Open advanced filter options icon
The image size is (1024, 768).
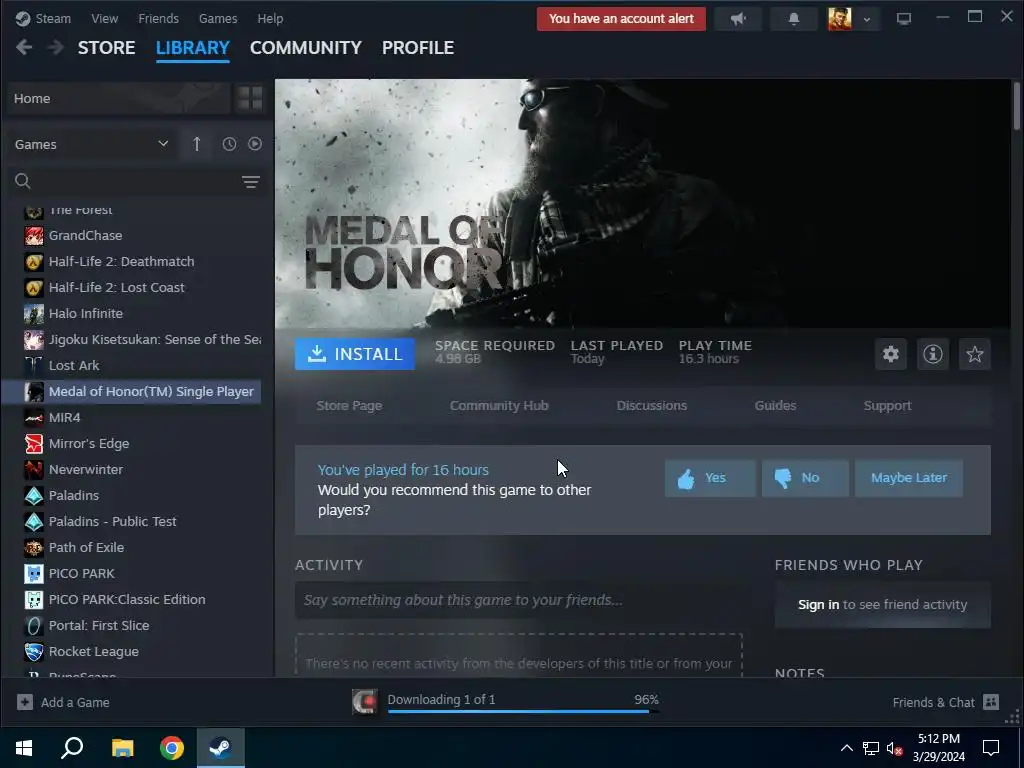251,182
